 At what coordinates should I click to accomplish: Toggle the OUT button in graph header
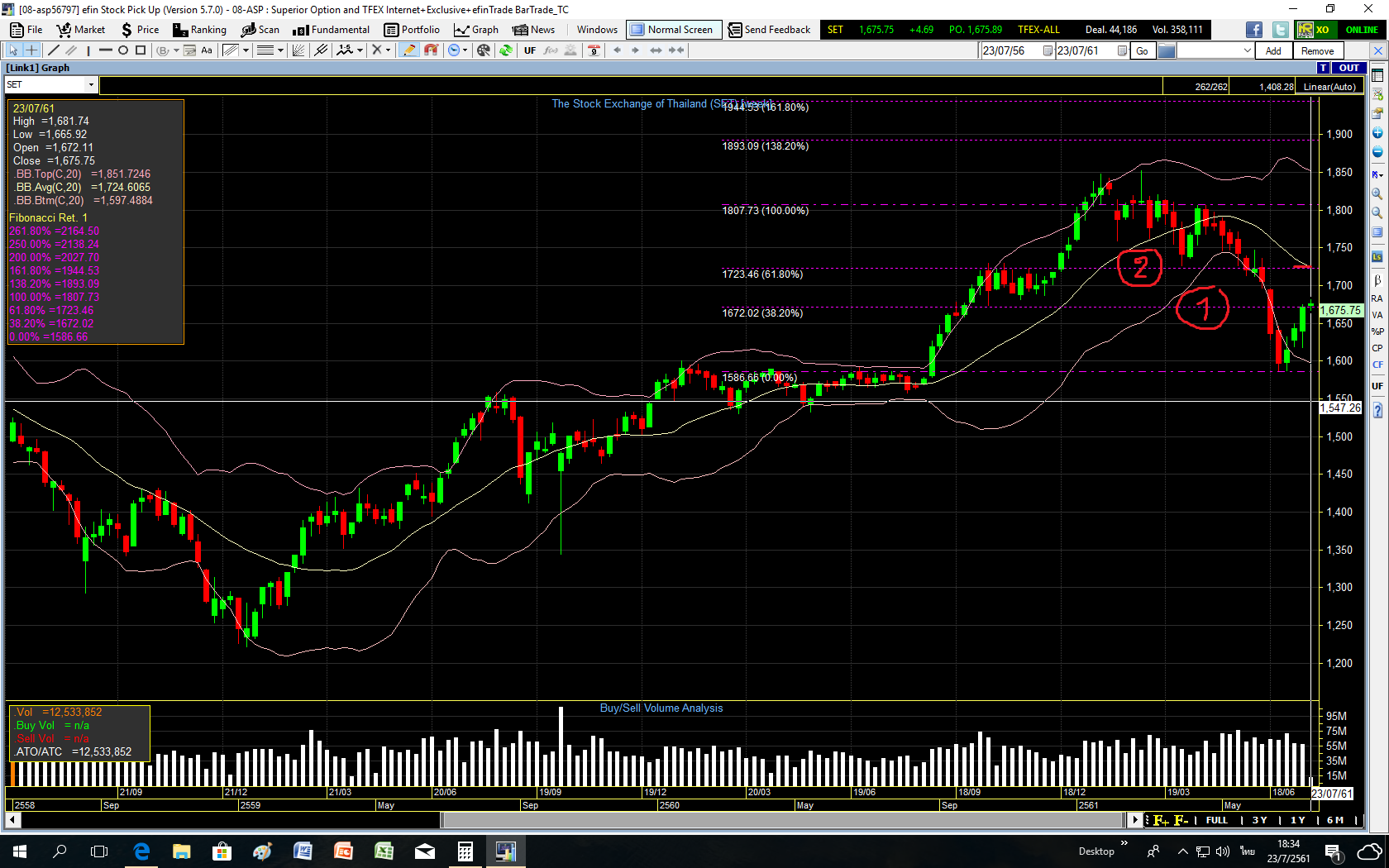[1349, 68]
